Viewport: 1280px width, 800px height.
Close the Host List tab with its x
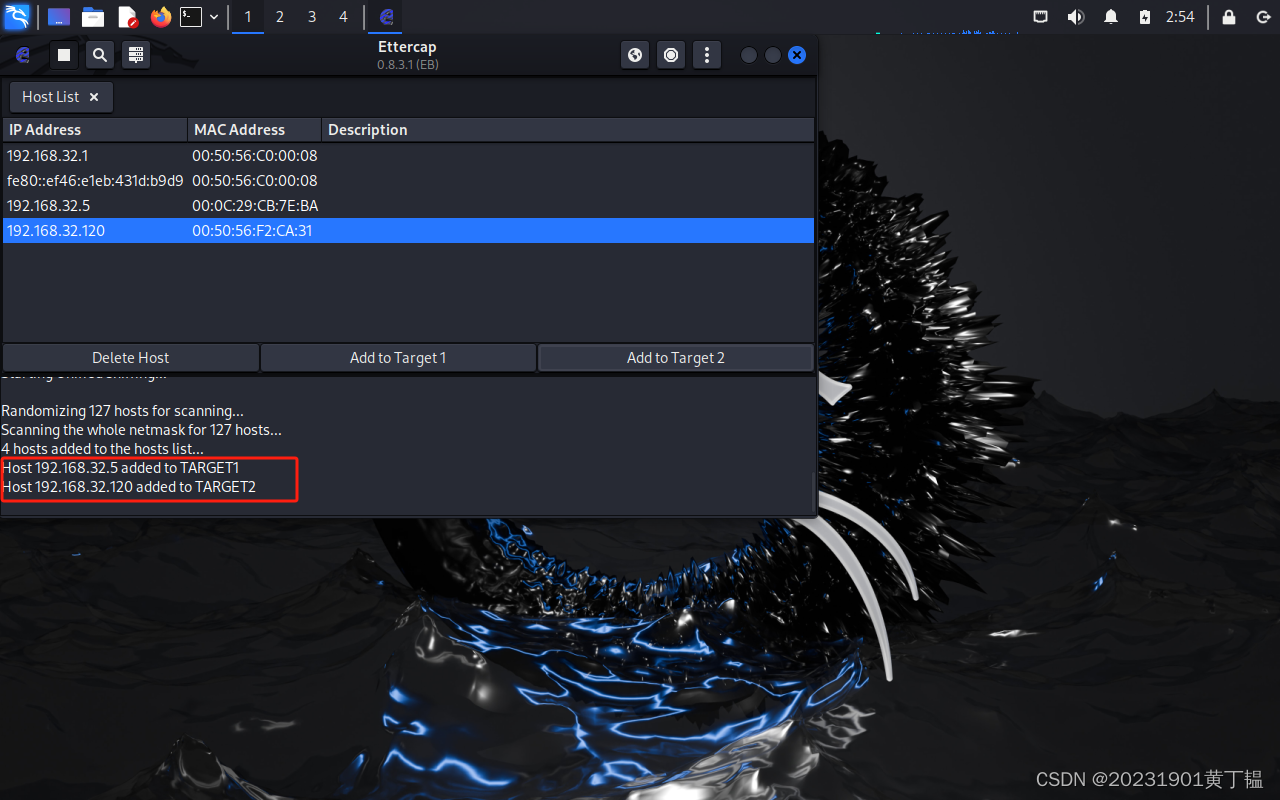pos(94,97)
